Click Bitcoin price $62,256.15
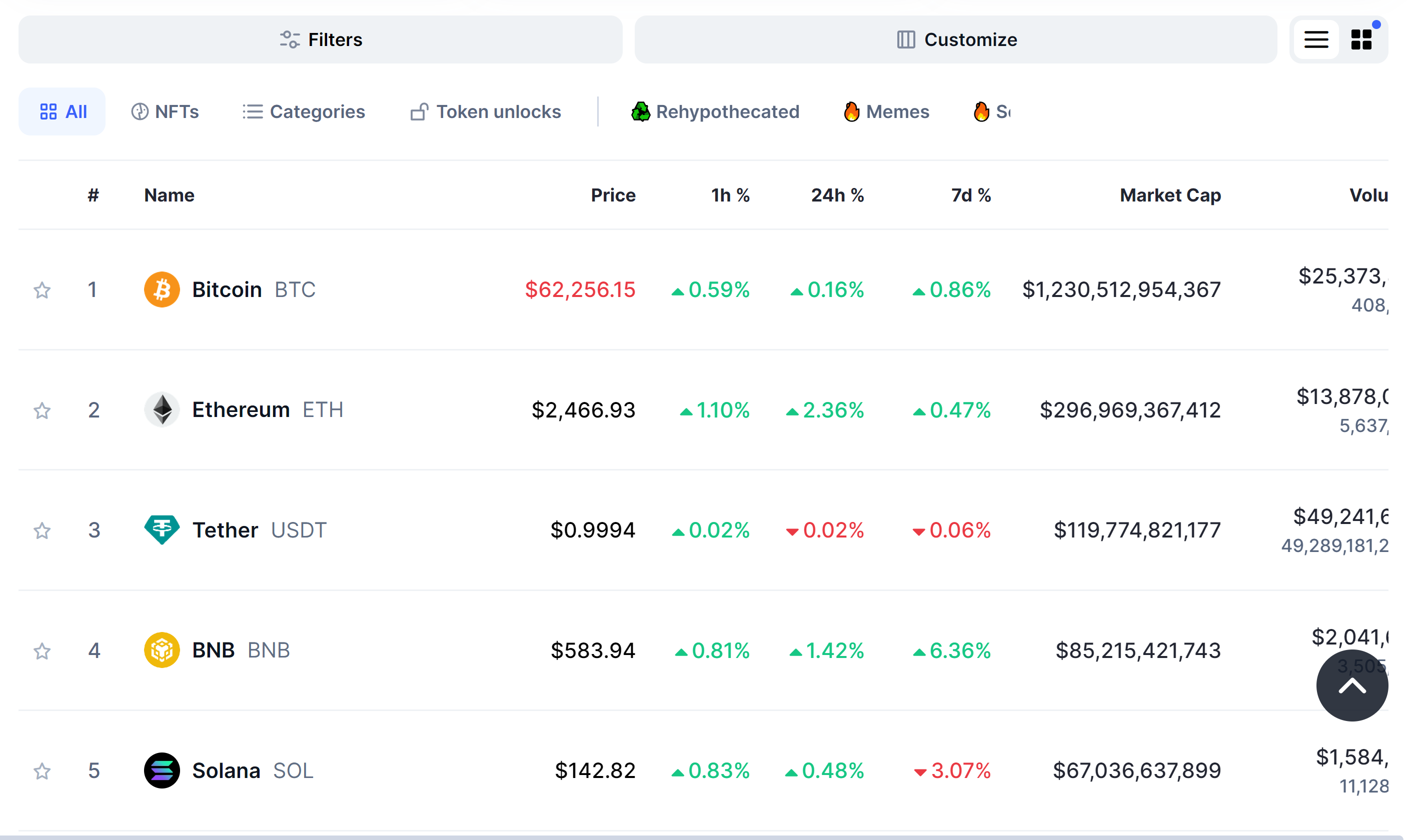The height and width of the screenshot is (840, 1407). coord(580,290)
